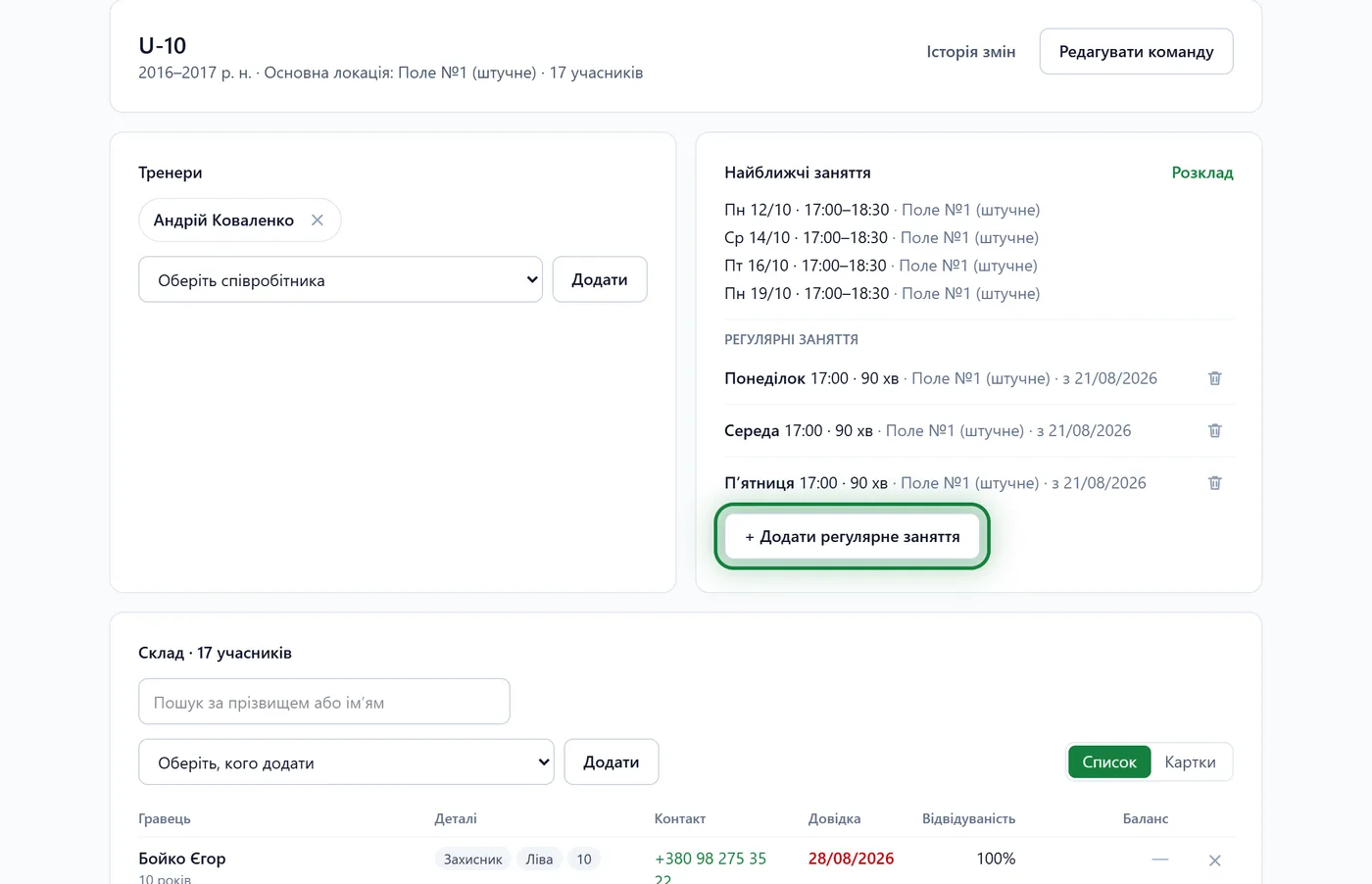Open Редагувати команду
1372x884 pixels.
[x=1136, y=51]
